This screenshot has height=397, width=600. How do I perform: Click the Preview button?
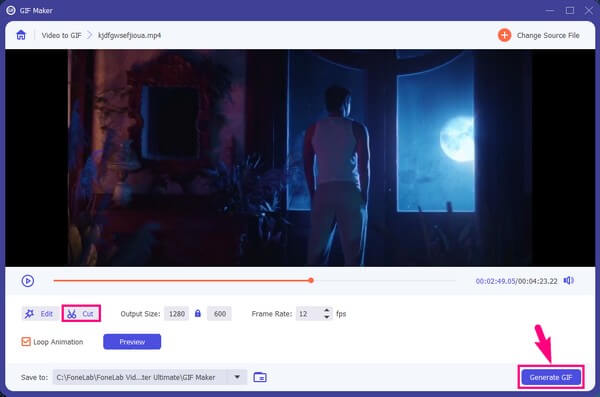(x=132, y=341)
